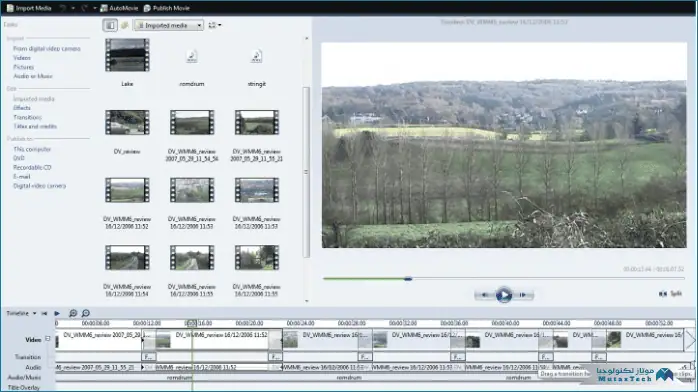Image resolution: width=698 pixels, height=392 pixels.
Task: Zoom out the timeline with minus magnifier
Action: click(86, 313)
